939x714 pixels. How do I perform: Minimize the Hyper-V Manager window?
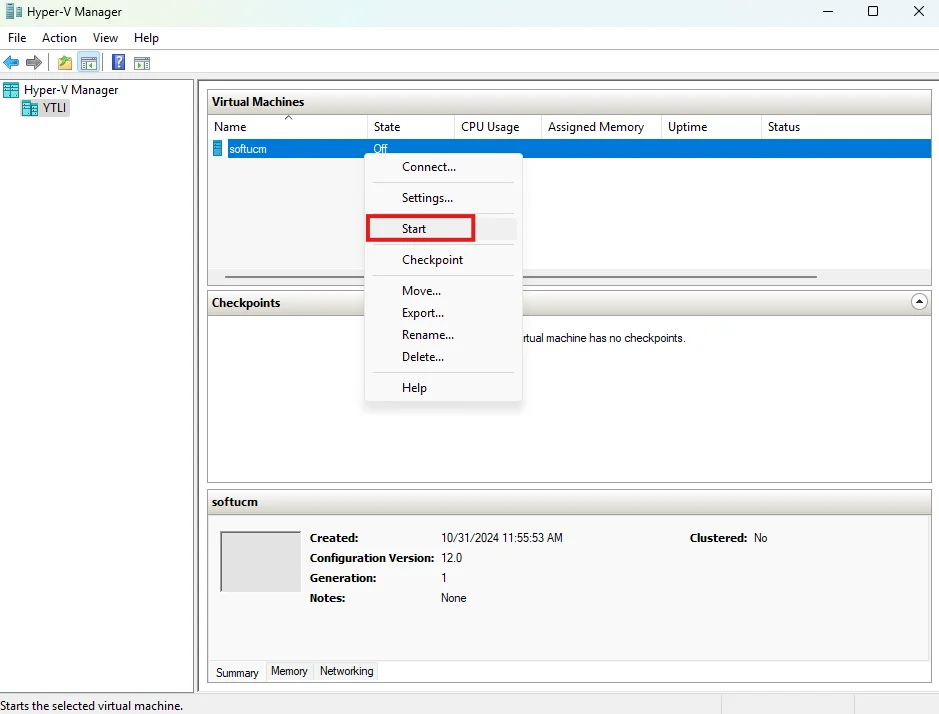click(828, 11)
